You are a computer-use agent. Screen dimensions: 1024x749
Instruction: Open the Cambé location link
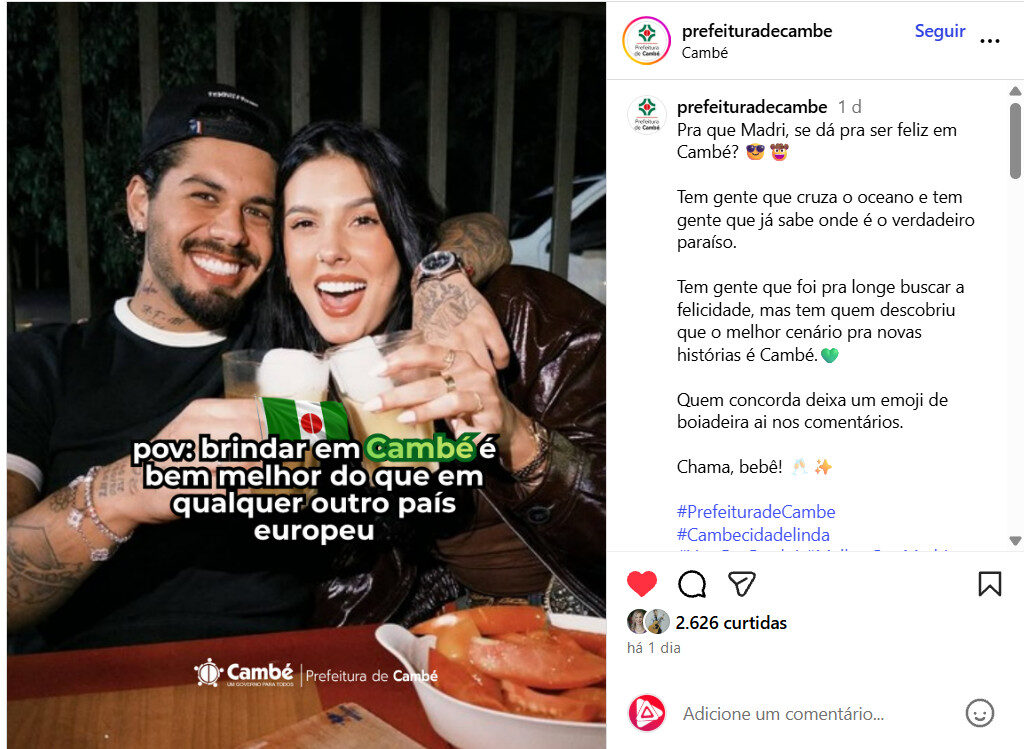click(x=704, y=53)
